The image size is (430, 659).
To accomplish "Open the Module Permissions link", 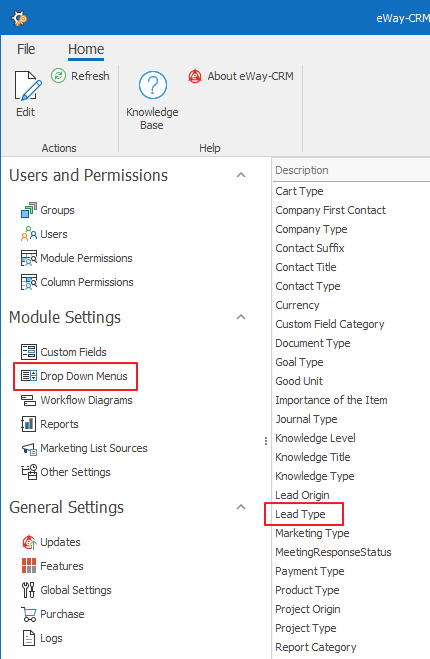I will (x=86, y=258).
